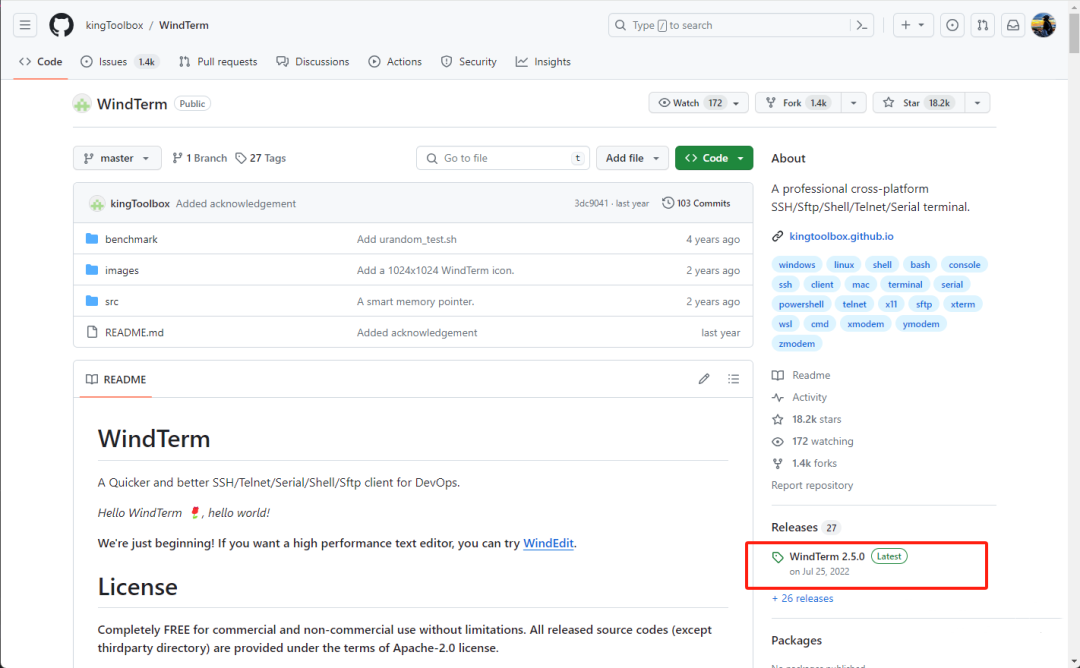The image size is (1080, 668).
Task: Open kingtoolbox.github.io website link
Action: (841, 236)
